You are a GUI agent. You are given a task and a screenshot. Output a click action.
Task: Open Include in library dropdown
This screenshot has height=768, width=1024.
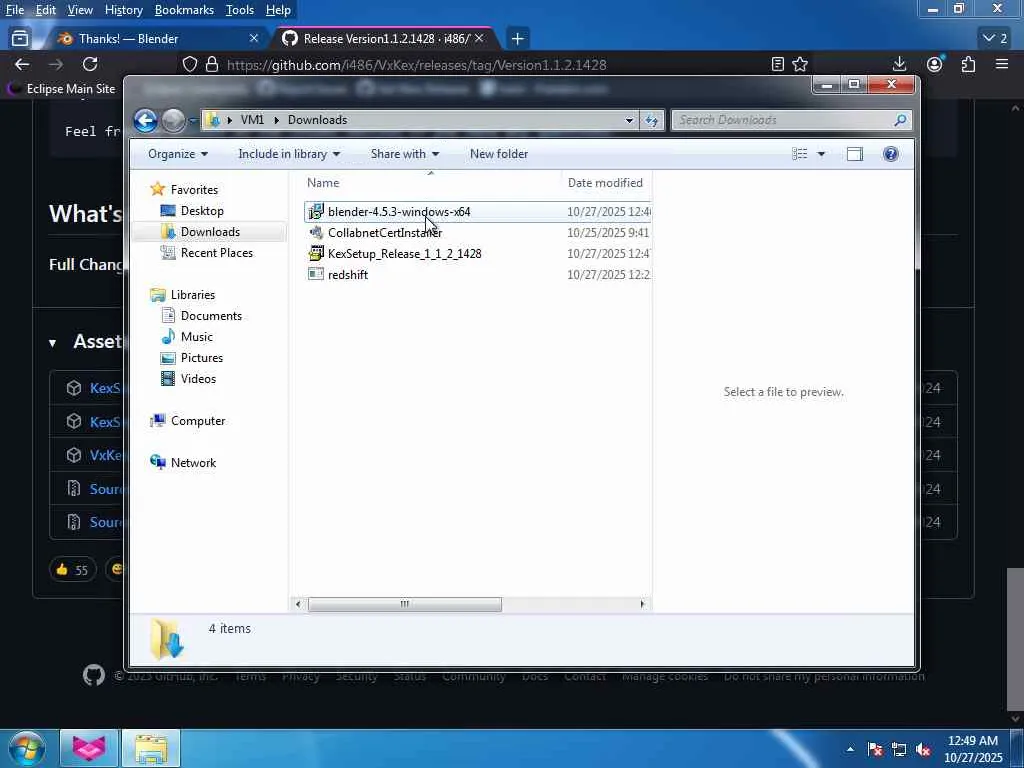289,154
